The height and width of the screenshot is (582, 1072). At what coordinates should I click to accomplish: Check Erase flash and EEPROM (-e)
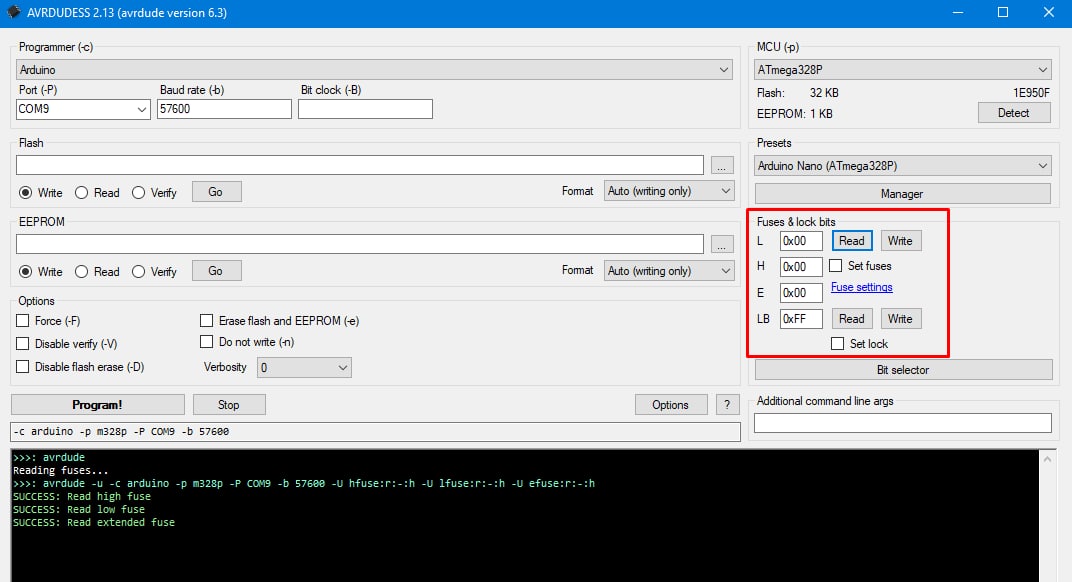pos(206,321)
